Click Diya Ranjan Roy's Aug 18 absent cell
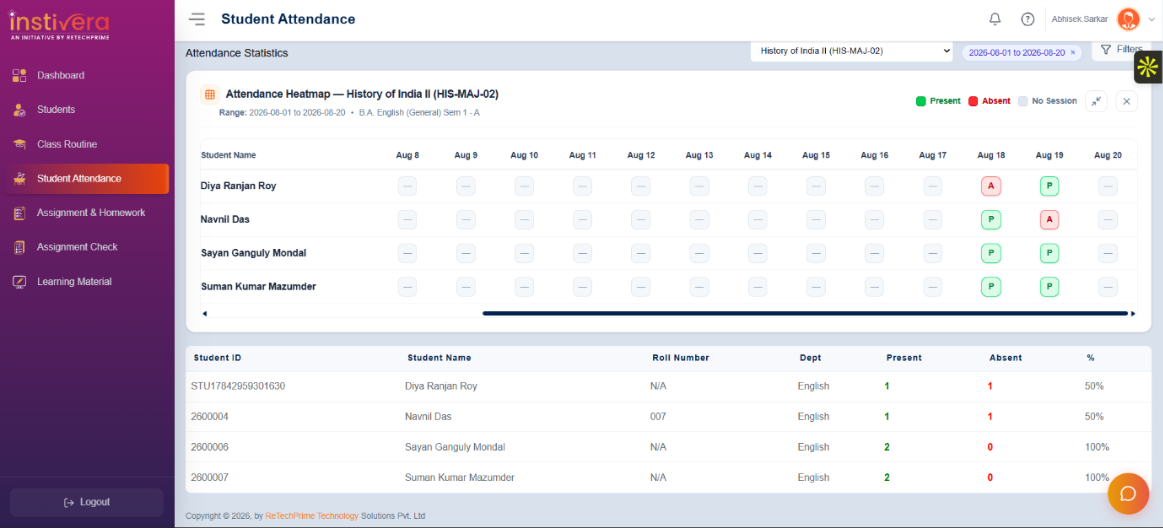The width and height of the screenshot is (1163, 528). pos(991,186)
